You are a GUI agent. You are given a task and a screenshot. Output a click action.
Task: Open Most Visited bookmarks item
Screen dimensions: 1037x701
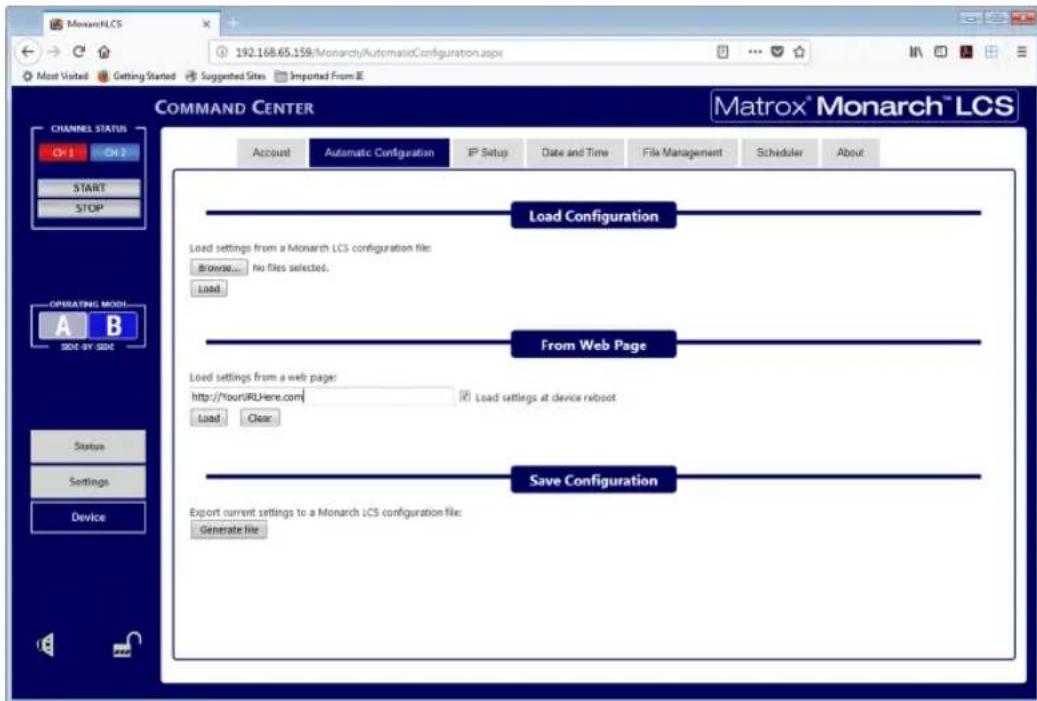pyautogui.click(x=56, y=76)
